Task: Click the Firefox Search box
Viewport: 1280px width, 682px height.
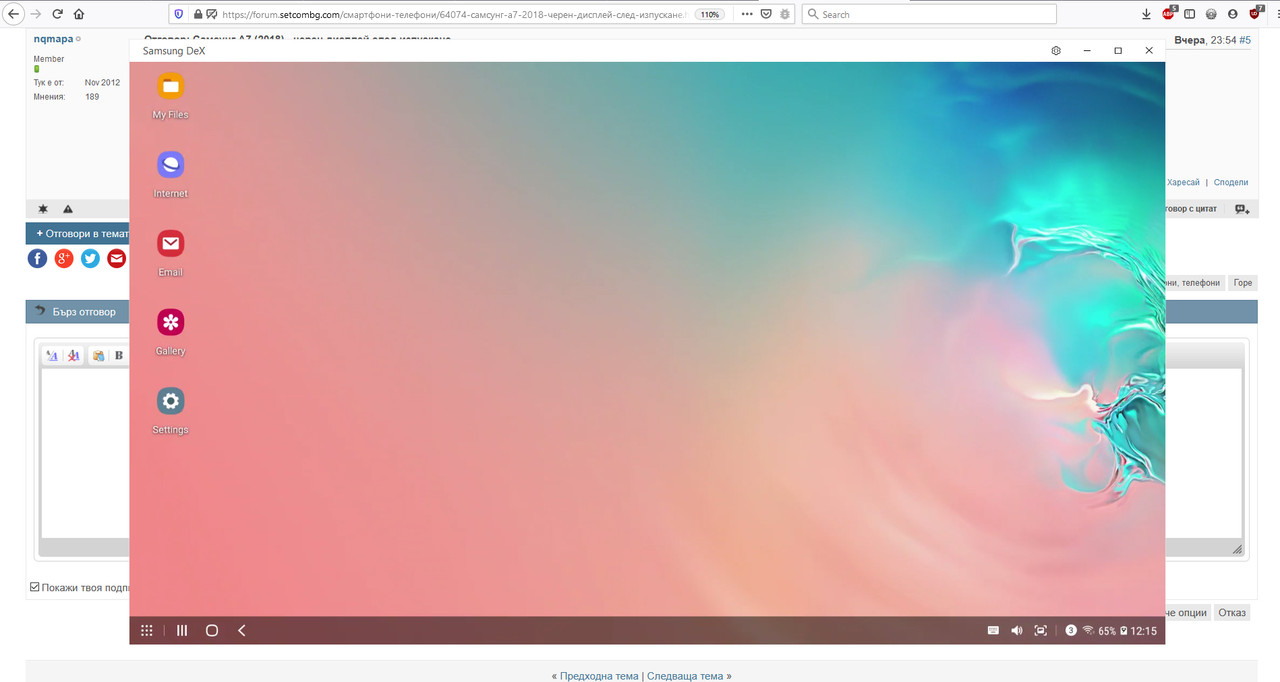Action: [929, 14]
